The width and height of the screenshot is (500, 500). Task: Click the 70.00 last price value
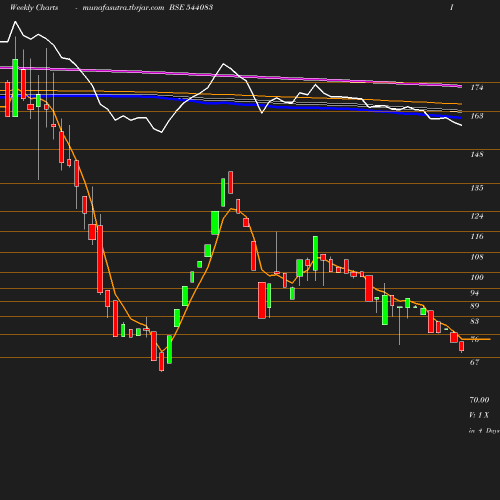479,400
